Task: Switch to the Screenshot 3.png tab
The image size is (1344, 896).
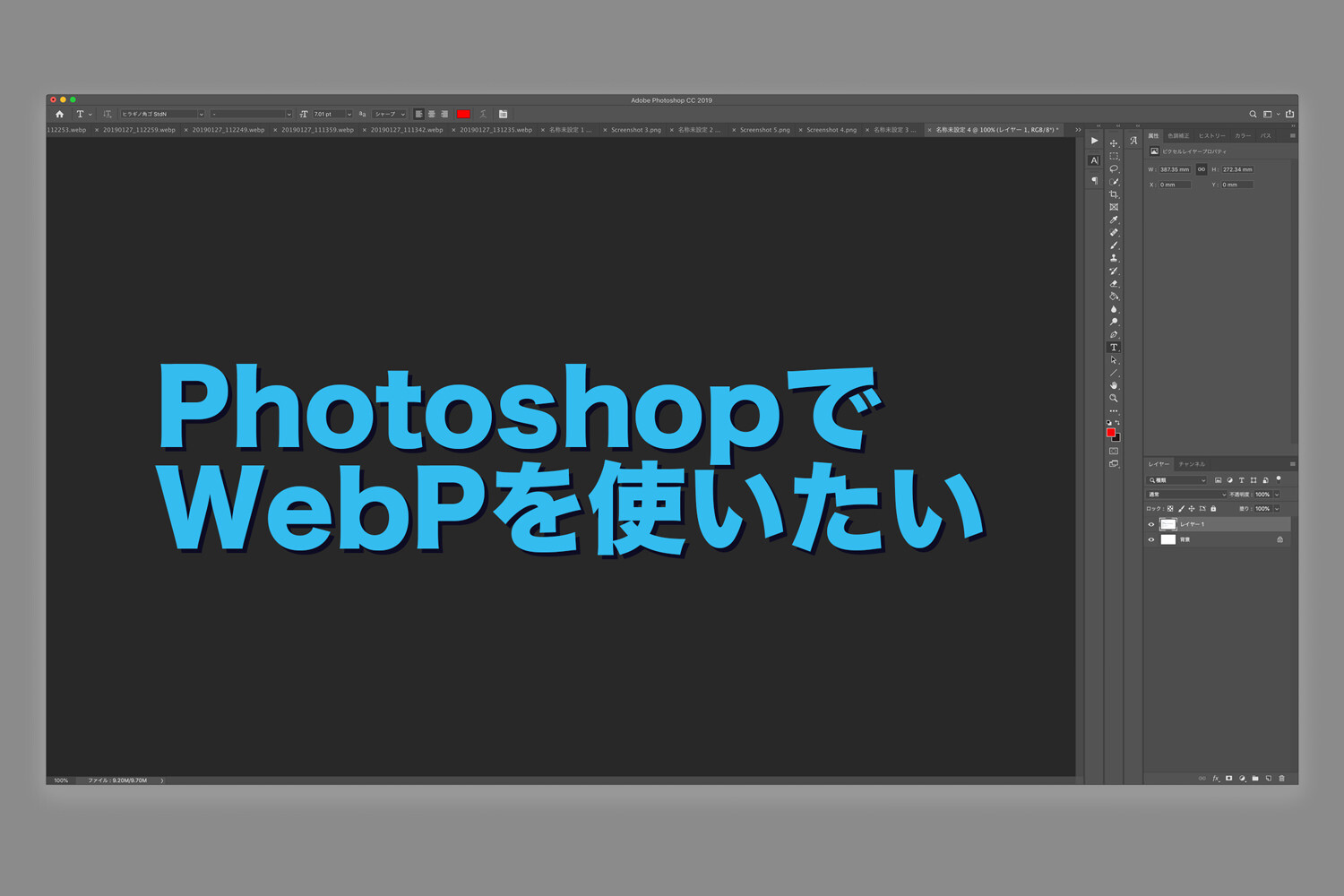Action: click(x=636, y=130)
